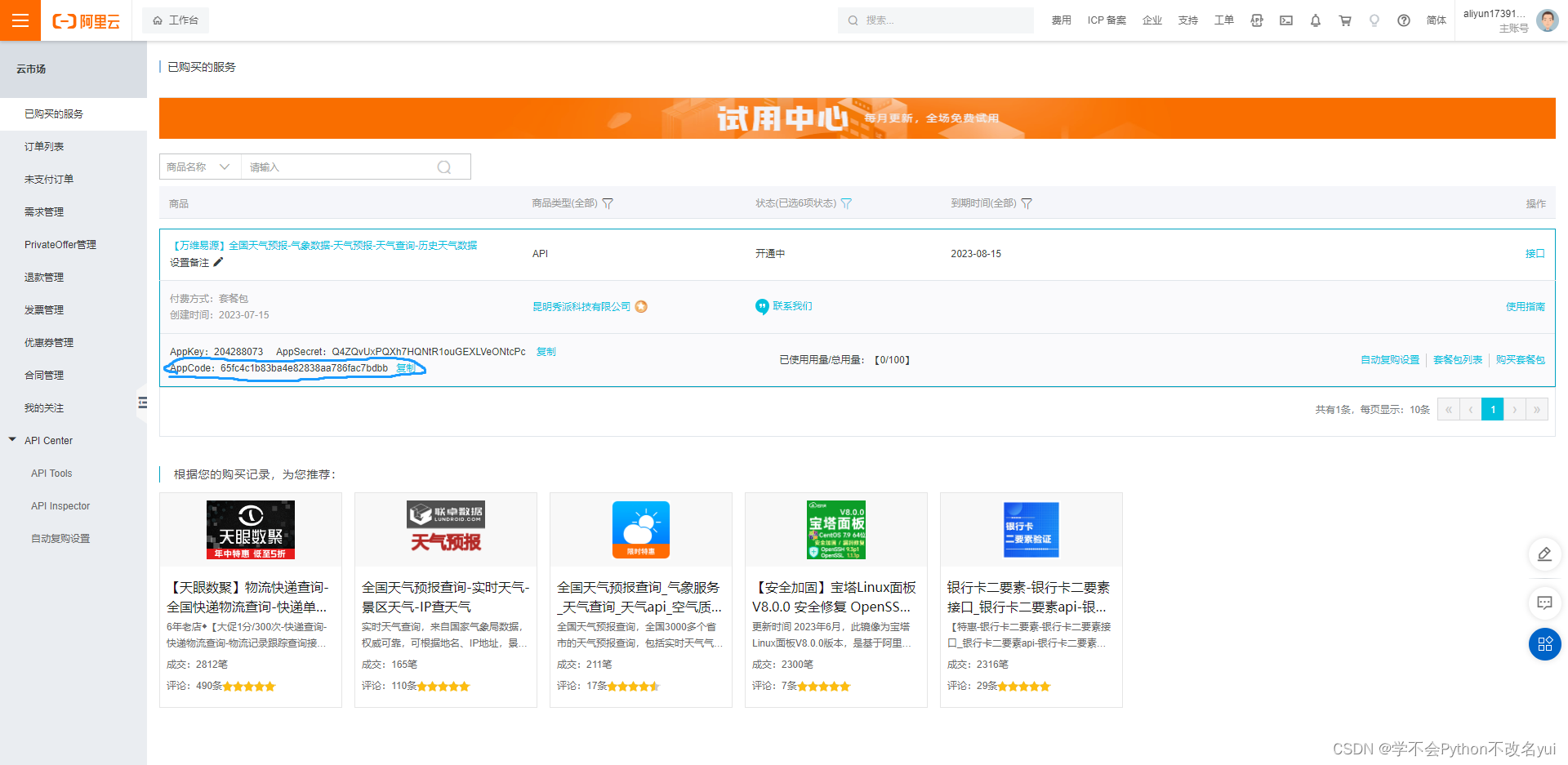
Task: Open the help question mark icon
Action: coord(1404,20)
